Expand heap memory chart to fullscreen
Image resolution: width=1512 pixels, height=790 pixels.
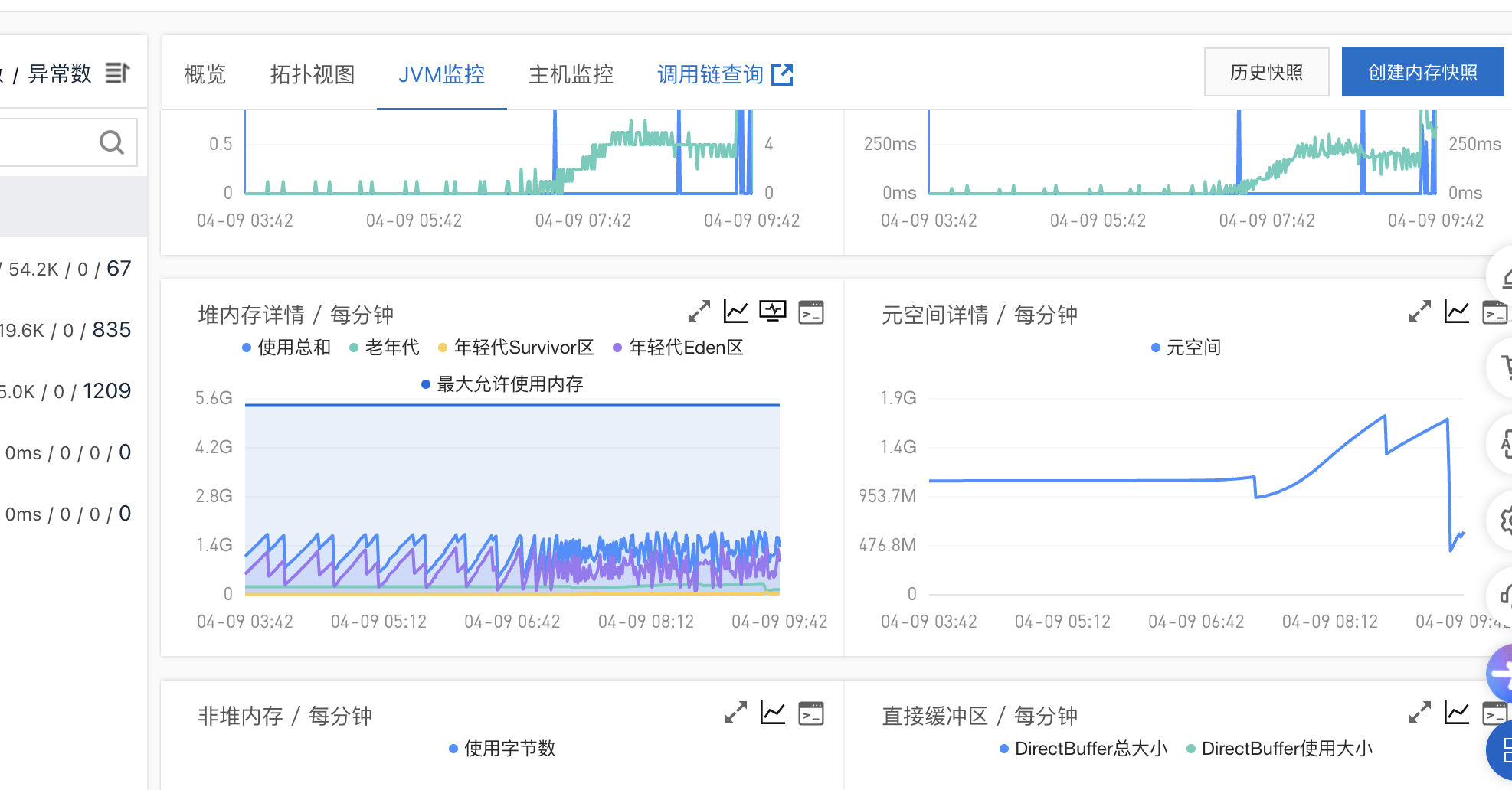click(x=699, y=312)
